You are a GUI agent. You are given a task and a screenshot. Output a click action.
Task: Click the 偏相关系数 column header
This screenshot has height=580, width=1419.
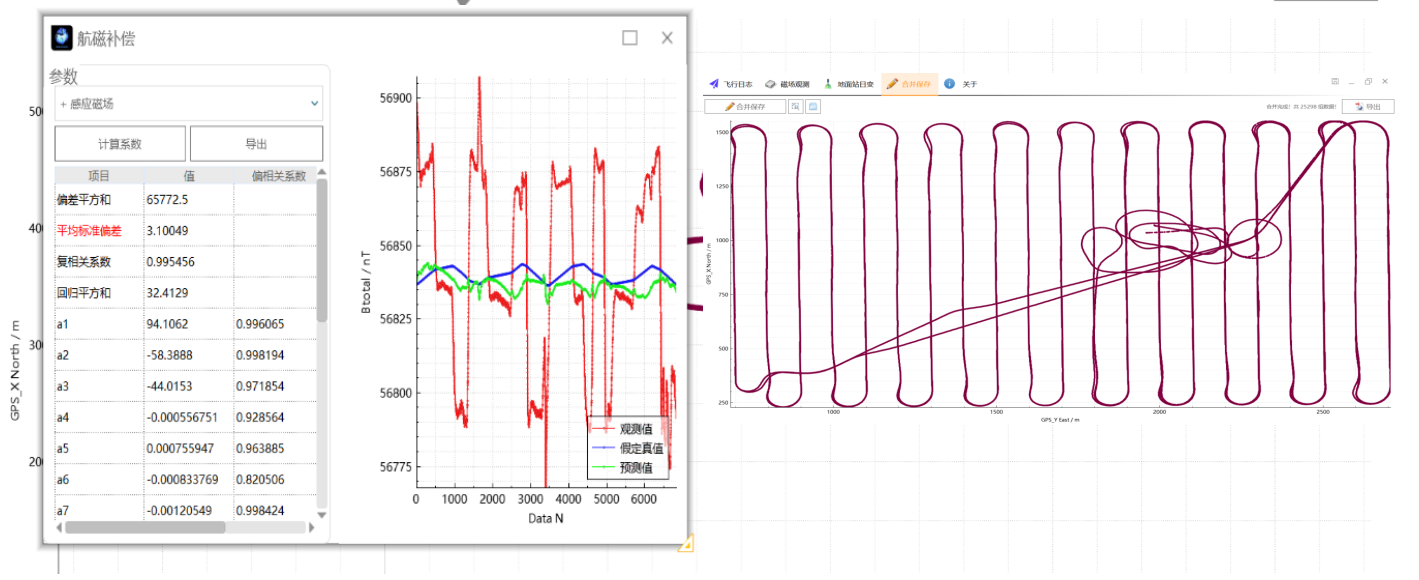click(277, 176)
